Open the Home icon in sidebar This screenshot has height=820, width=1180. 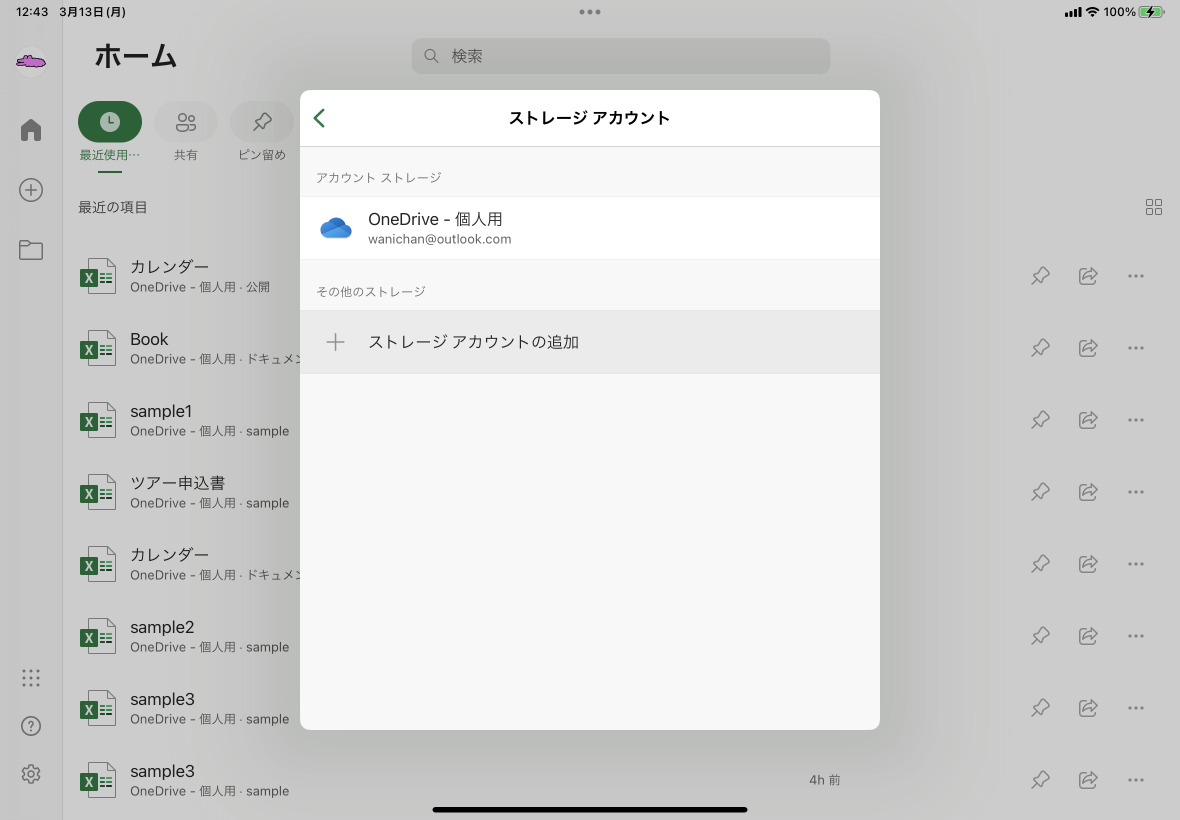tap(30, 129)
